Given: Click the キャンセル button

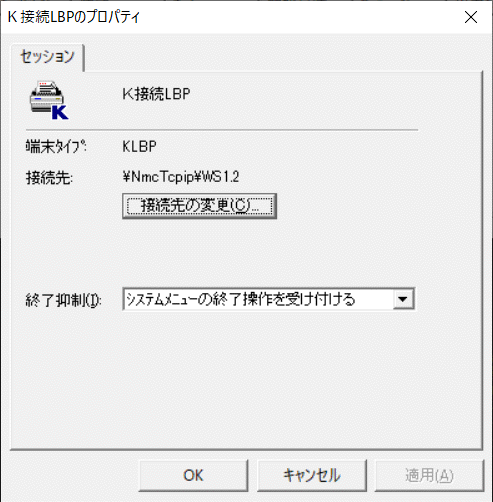Looking at the screenshot, I should tap(312, 475).
